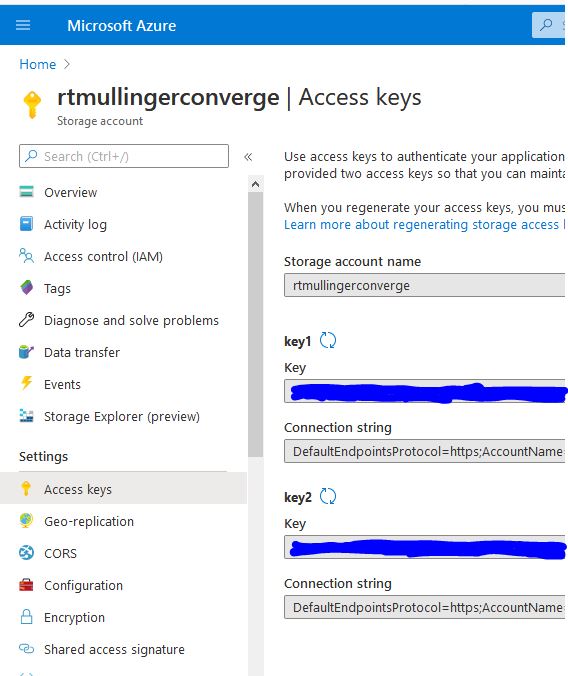Open Geo-replication settings
This screenshot has height=676, width=568.
tap(89, 521)
